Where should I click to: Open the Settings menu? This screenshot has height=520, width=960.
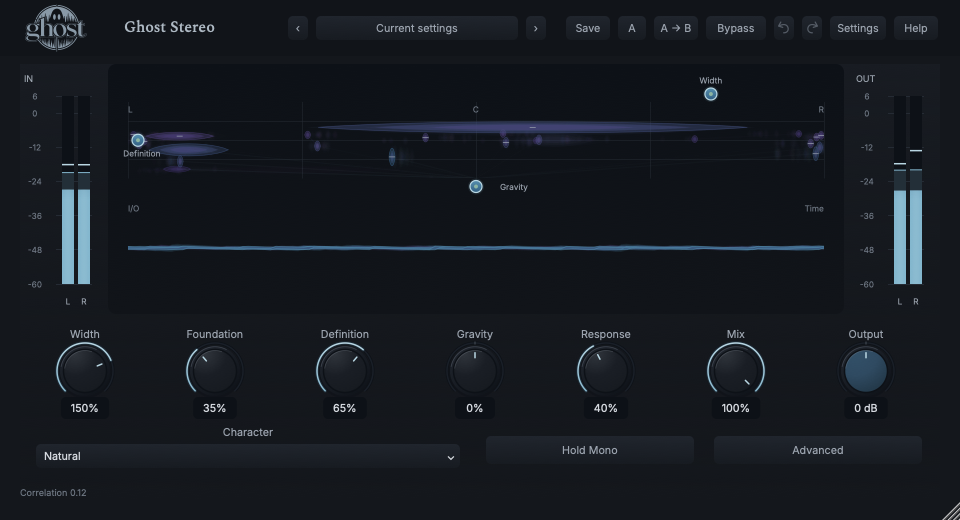point(858,28)
